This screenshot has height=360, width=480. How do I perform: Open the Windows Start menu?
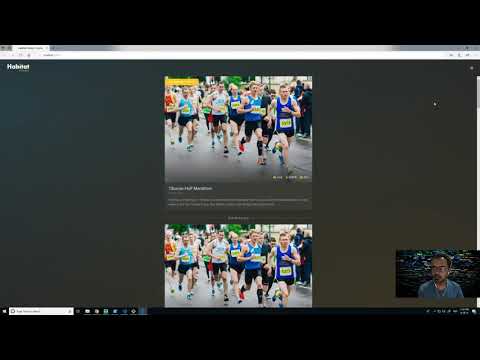tap(4, 311)
